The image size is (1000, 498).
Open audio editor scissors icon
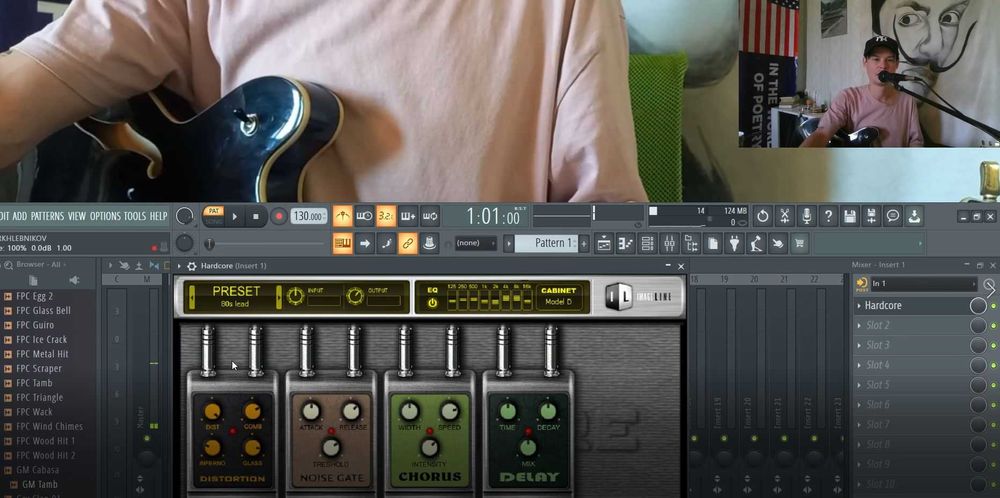[x=784, y=216]
